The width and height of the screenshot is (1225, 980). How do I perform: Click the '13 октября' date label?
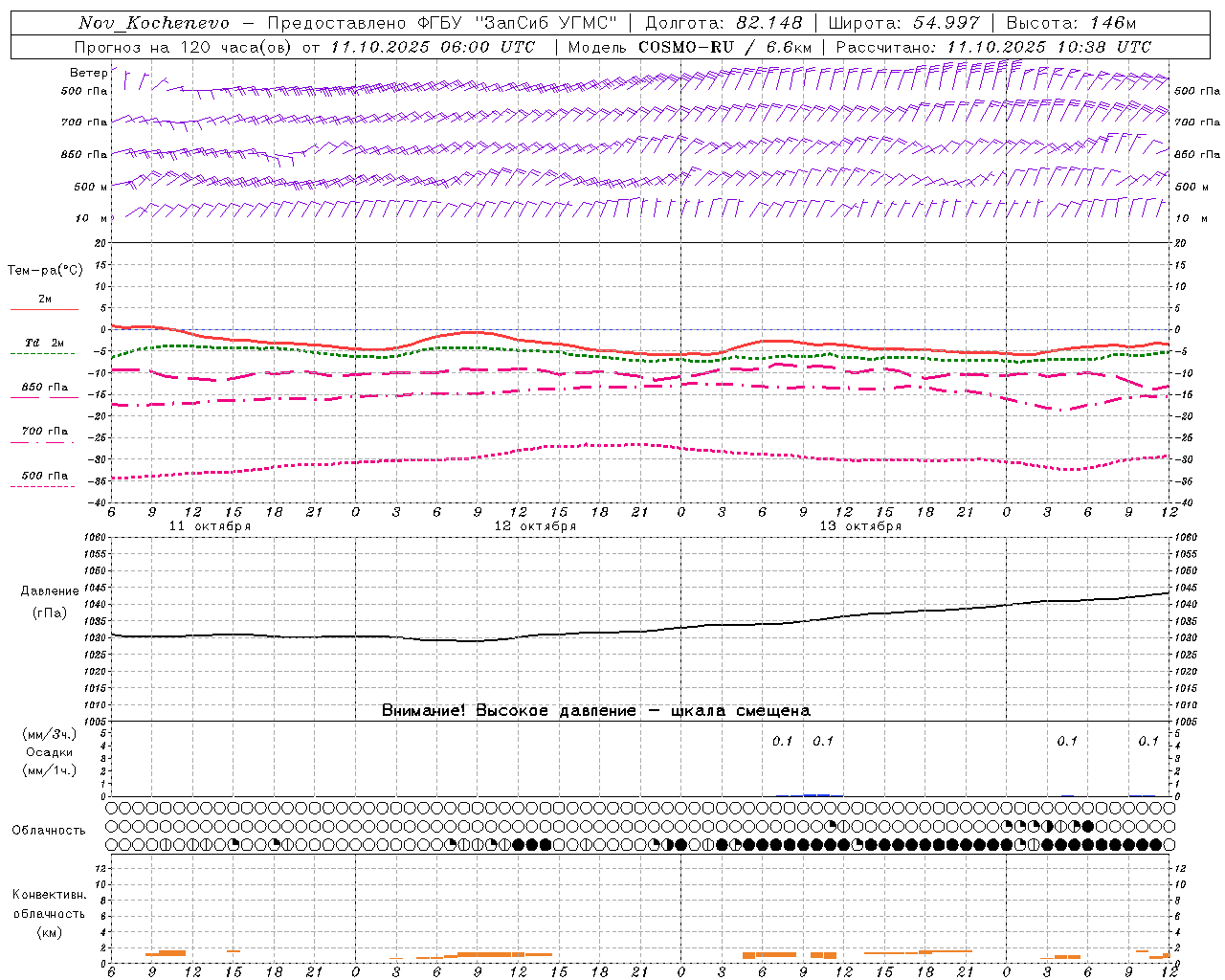[x=860, y=526]
